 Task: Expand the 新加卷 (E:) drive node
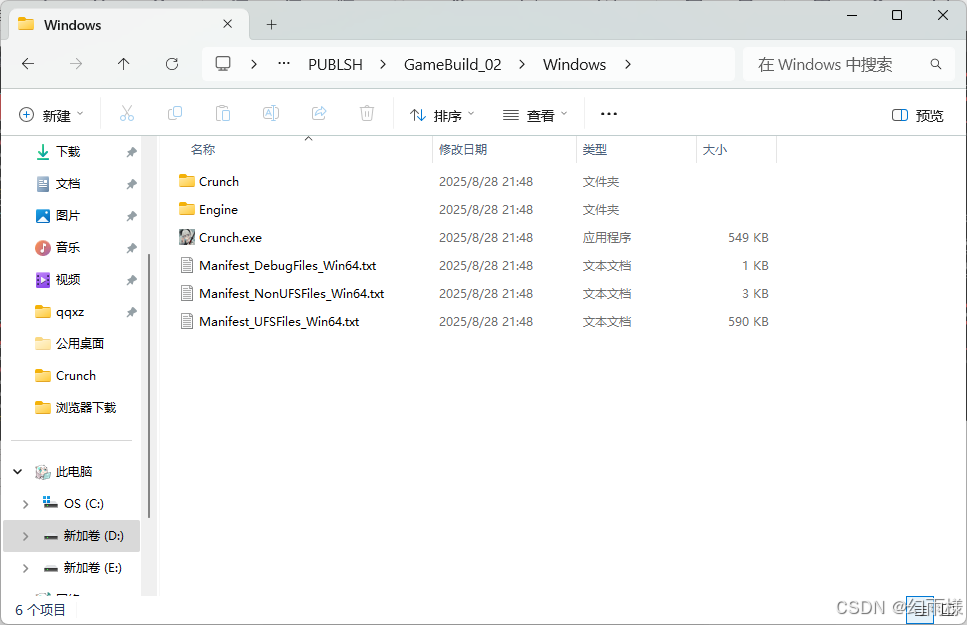(x=25, y=568)
